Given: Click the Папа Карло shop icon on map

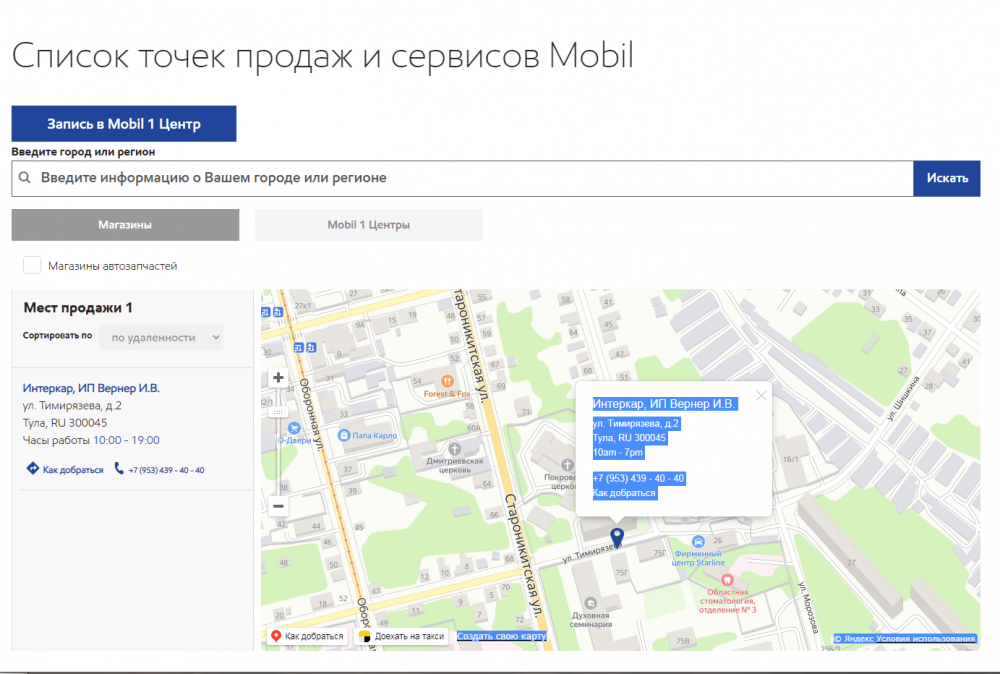Looking at the screenshot, I should (344, 436).
